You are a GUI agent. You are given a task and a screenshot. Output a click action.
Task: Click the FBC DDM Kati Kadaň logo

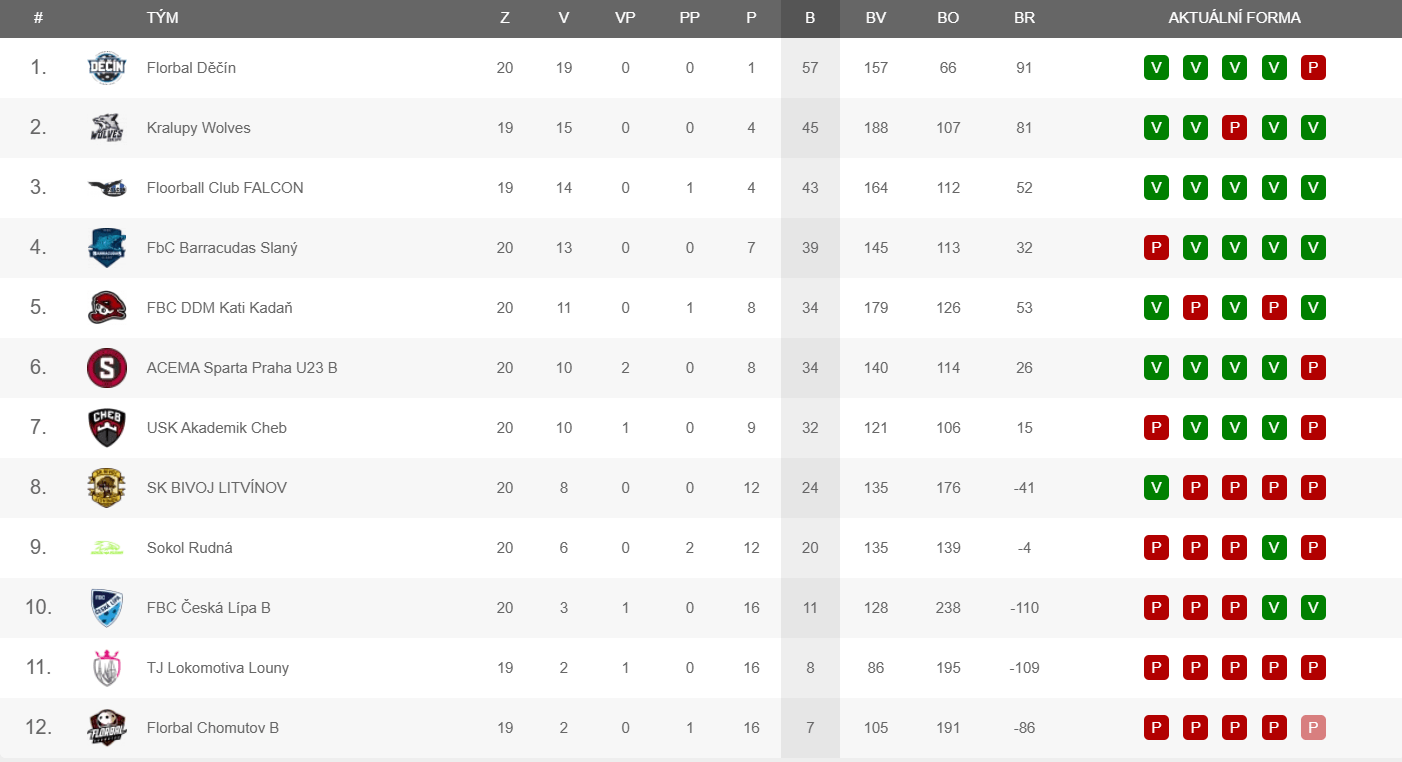pyautogui.click(x=107, y=308)
